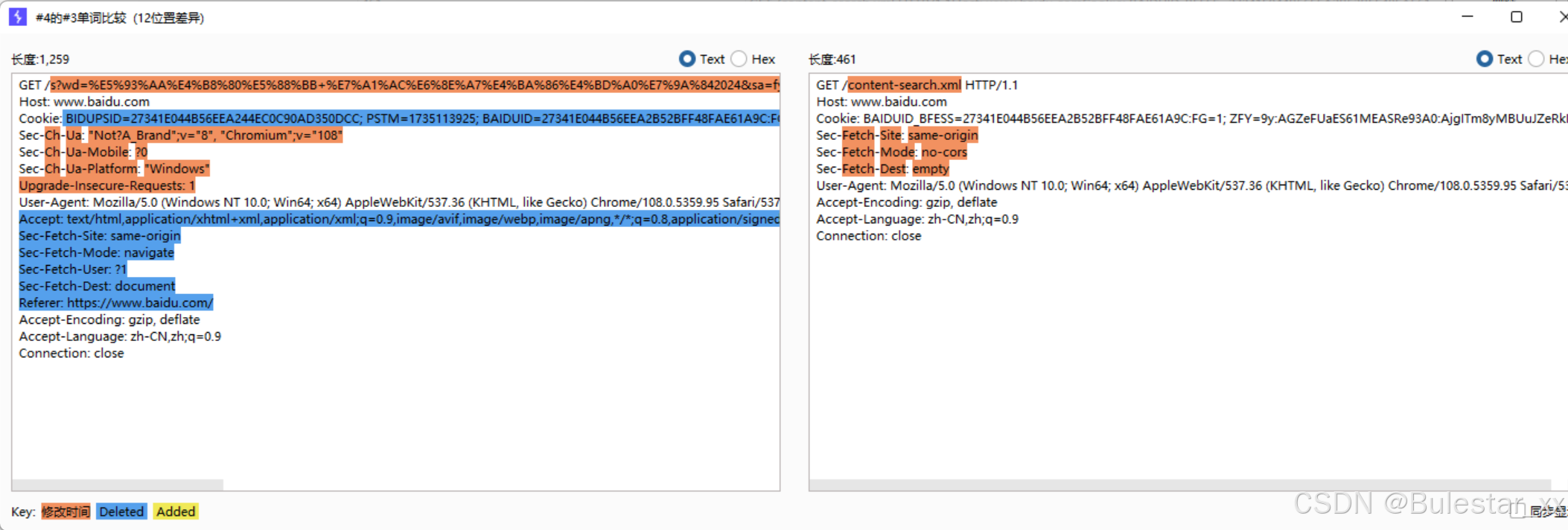Image resolution: width=1568 pixels, height=530 pixels.
Task: Click the Sec-Ch-Ua-Mobile: ?0 line
Action: pos(83,152)
